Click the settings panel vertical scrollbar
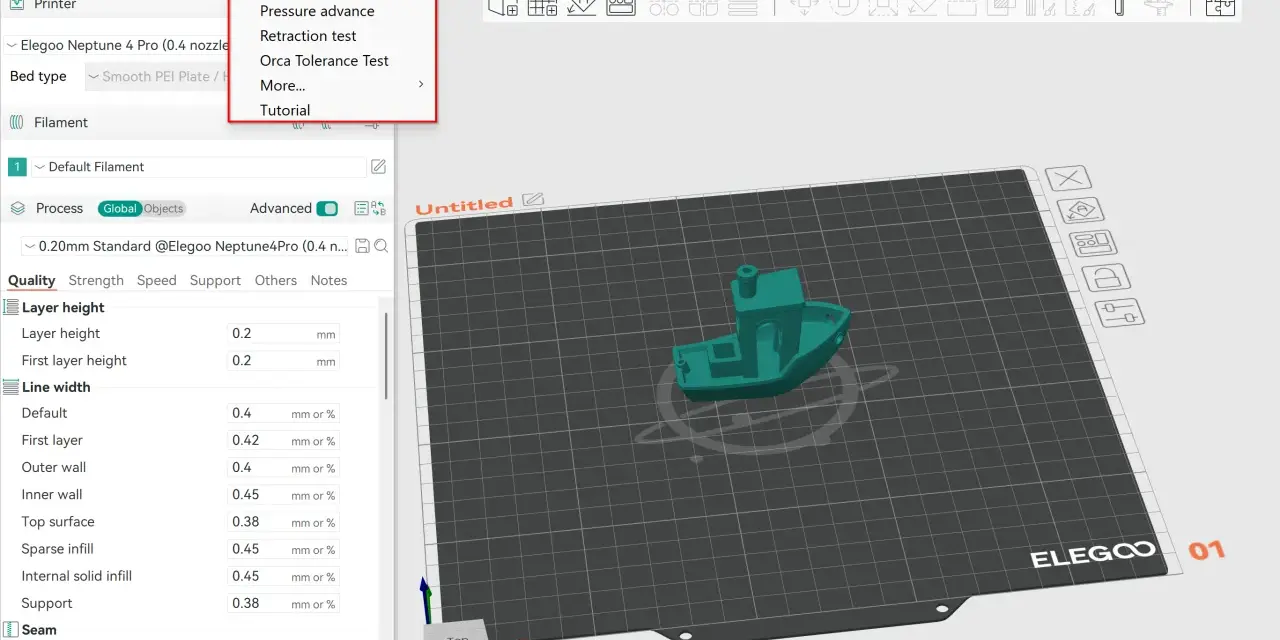 point(386,355)
